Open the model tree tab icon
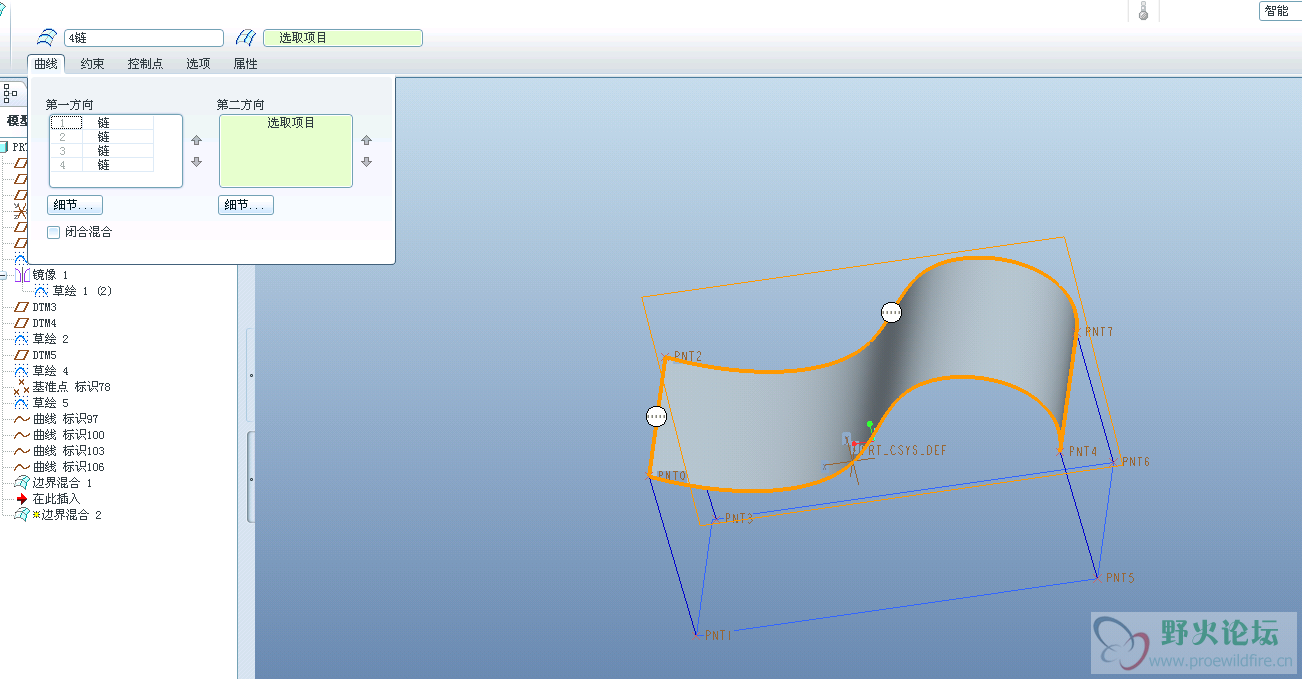This screenshot has width=1302, height=679. tap(11, 92)
